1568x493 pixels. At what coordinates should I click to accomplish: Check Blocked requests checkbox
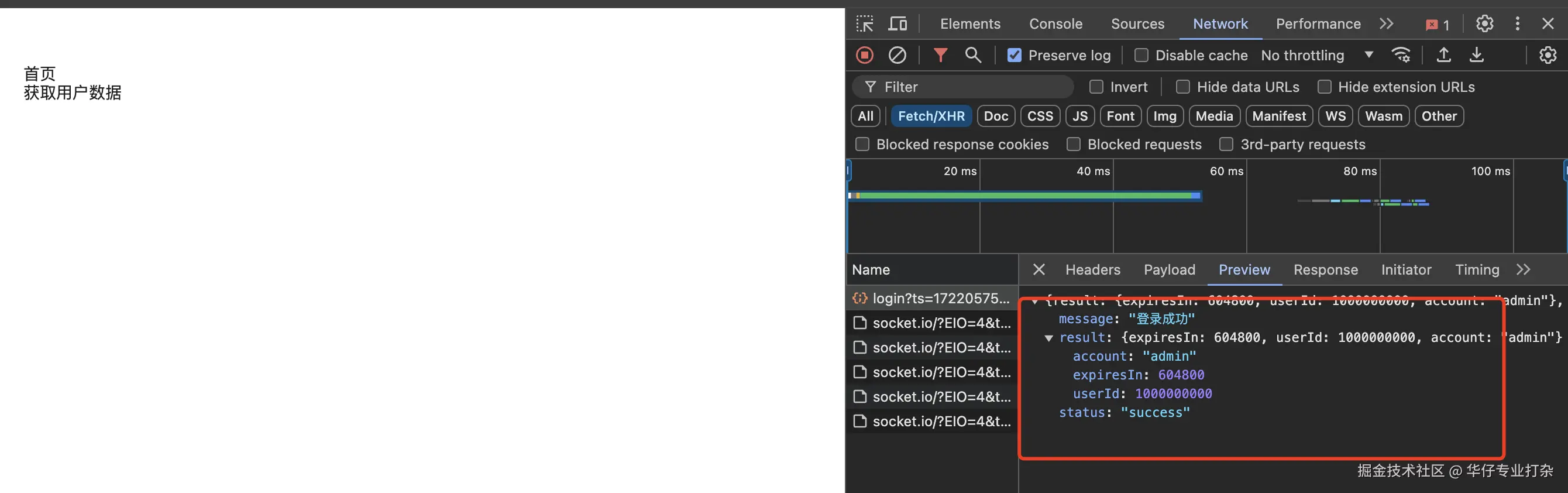pos(1073,145)
